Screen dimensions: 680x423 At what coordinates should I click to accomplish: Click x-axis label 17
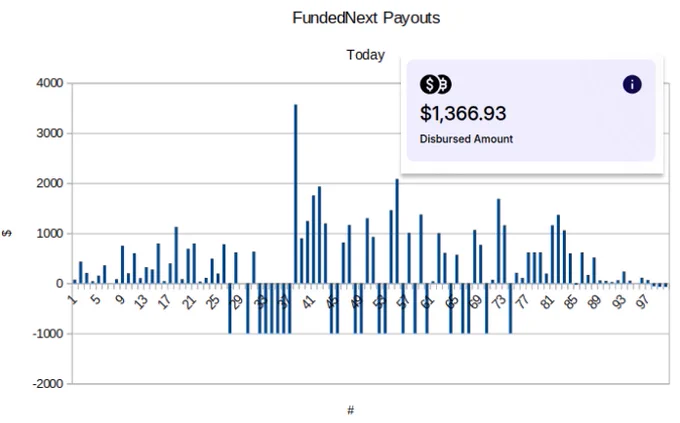click(x=165, y=302)
